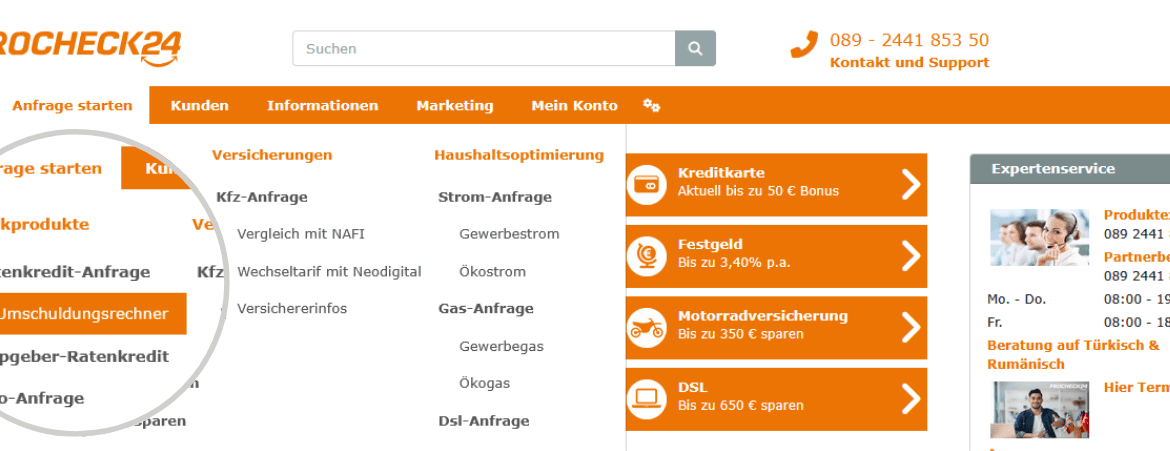
Task: Select Ökogas entry
Action: [x=484, y=383]
